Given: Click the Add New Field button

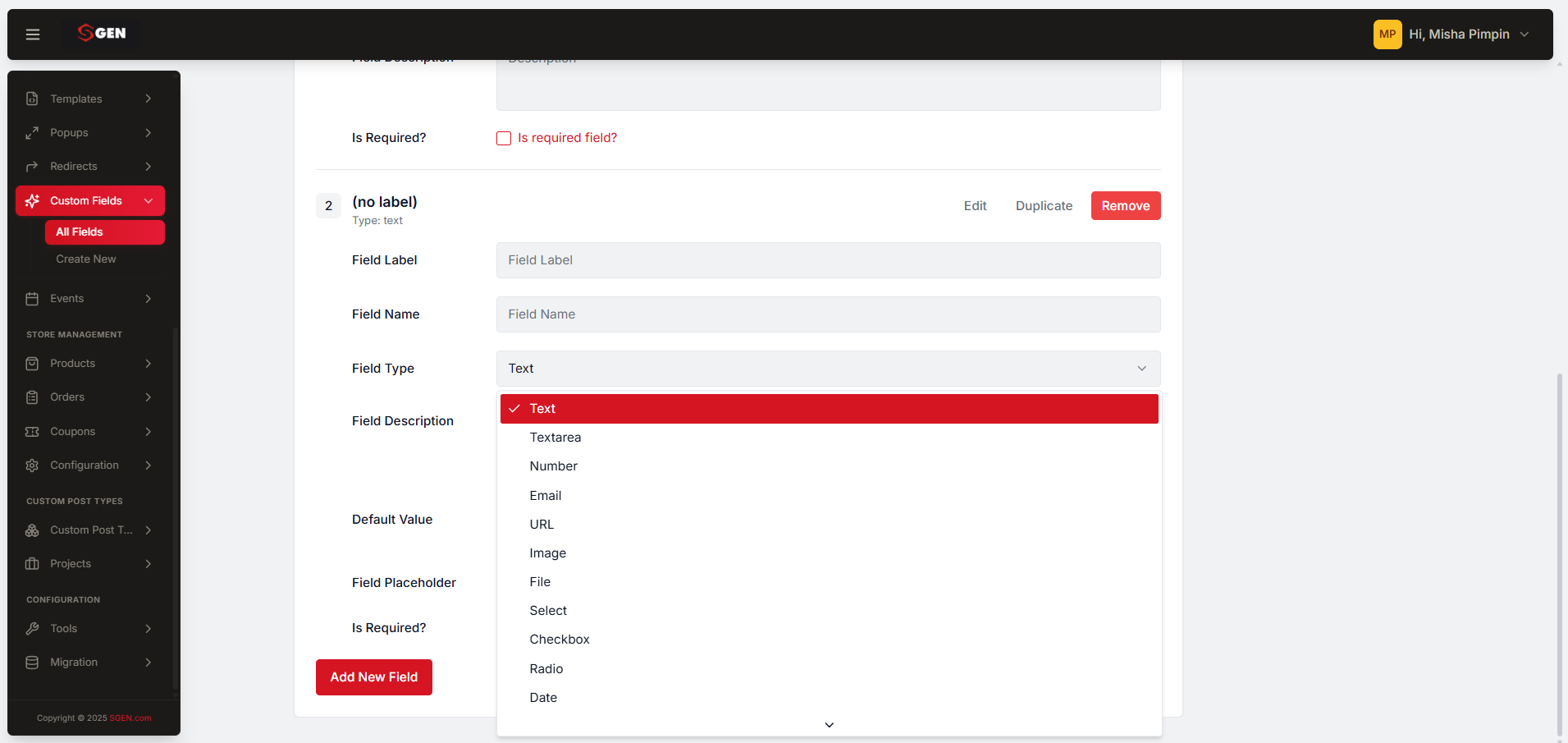Looking at the screenshot, I should click(374, 677).
